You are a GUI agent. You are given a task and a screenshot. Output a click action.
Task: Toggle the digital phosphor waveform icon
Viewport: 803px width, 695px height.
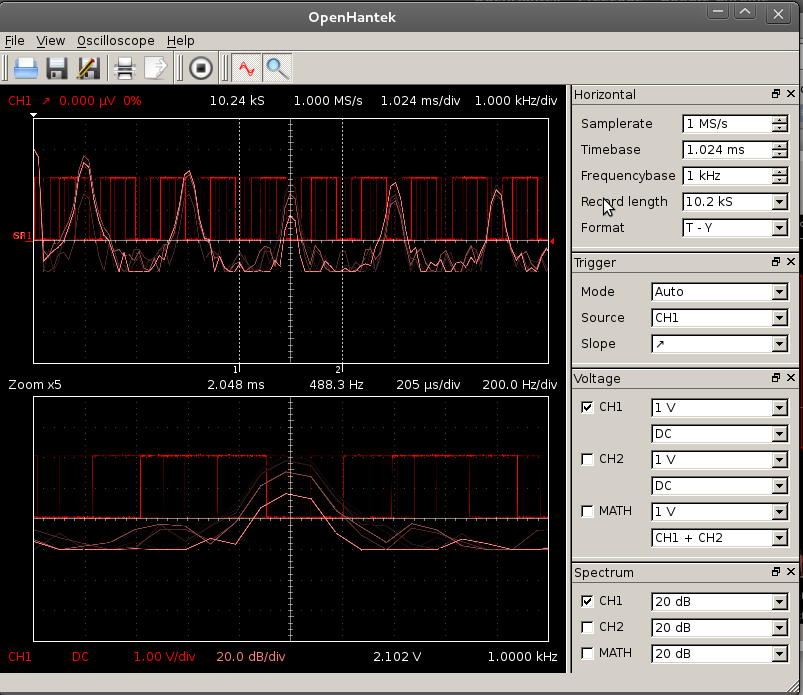(246, 68)
